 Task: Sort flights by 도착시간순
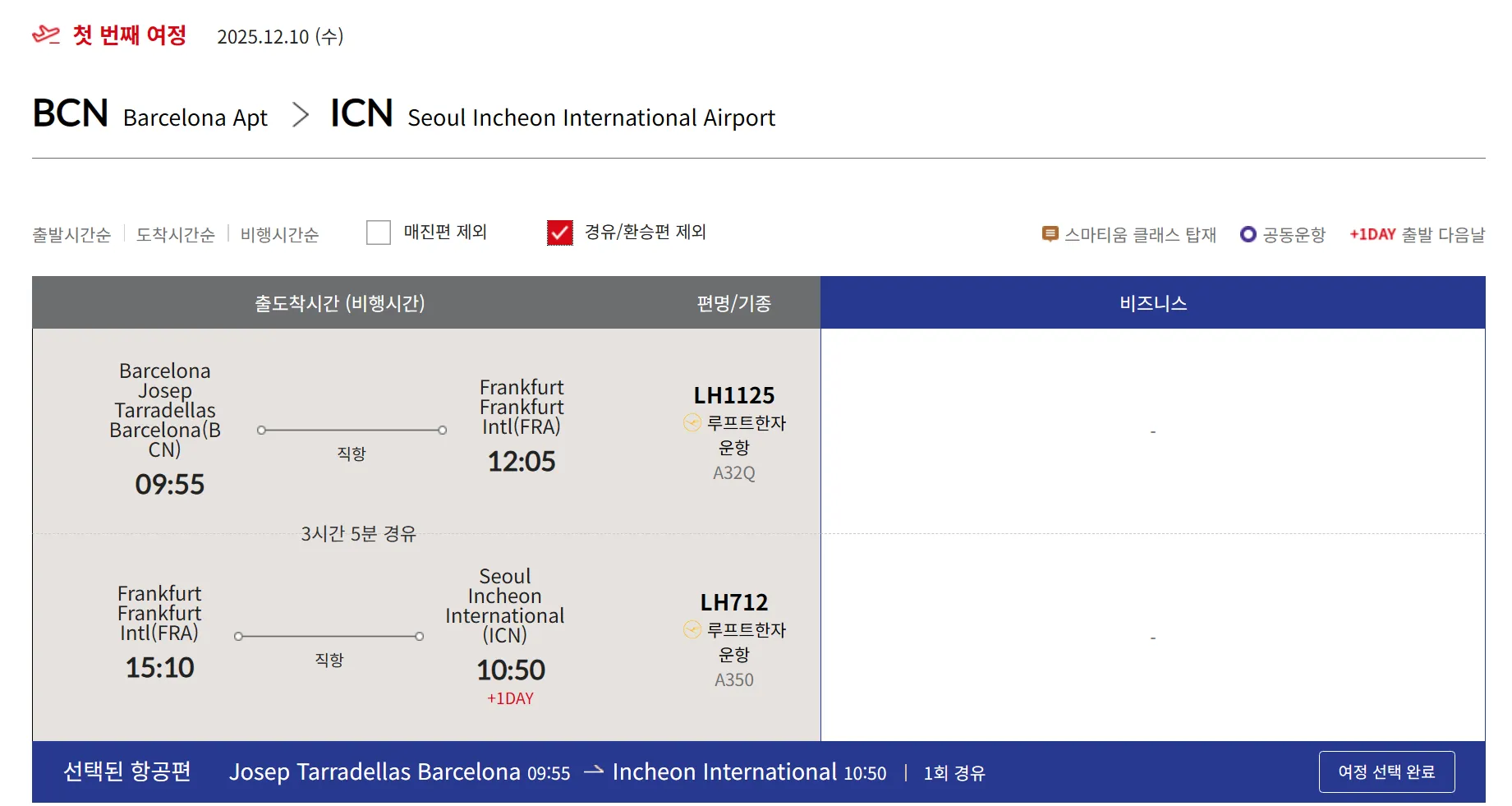pyautogui.click(x=175, y=235)
